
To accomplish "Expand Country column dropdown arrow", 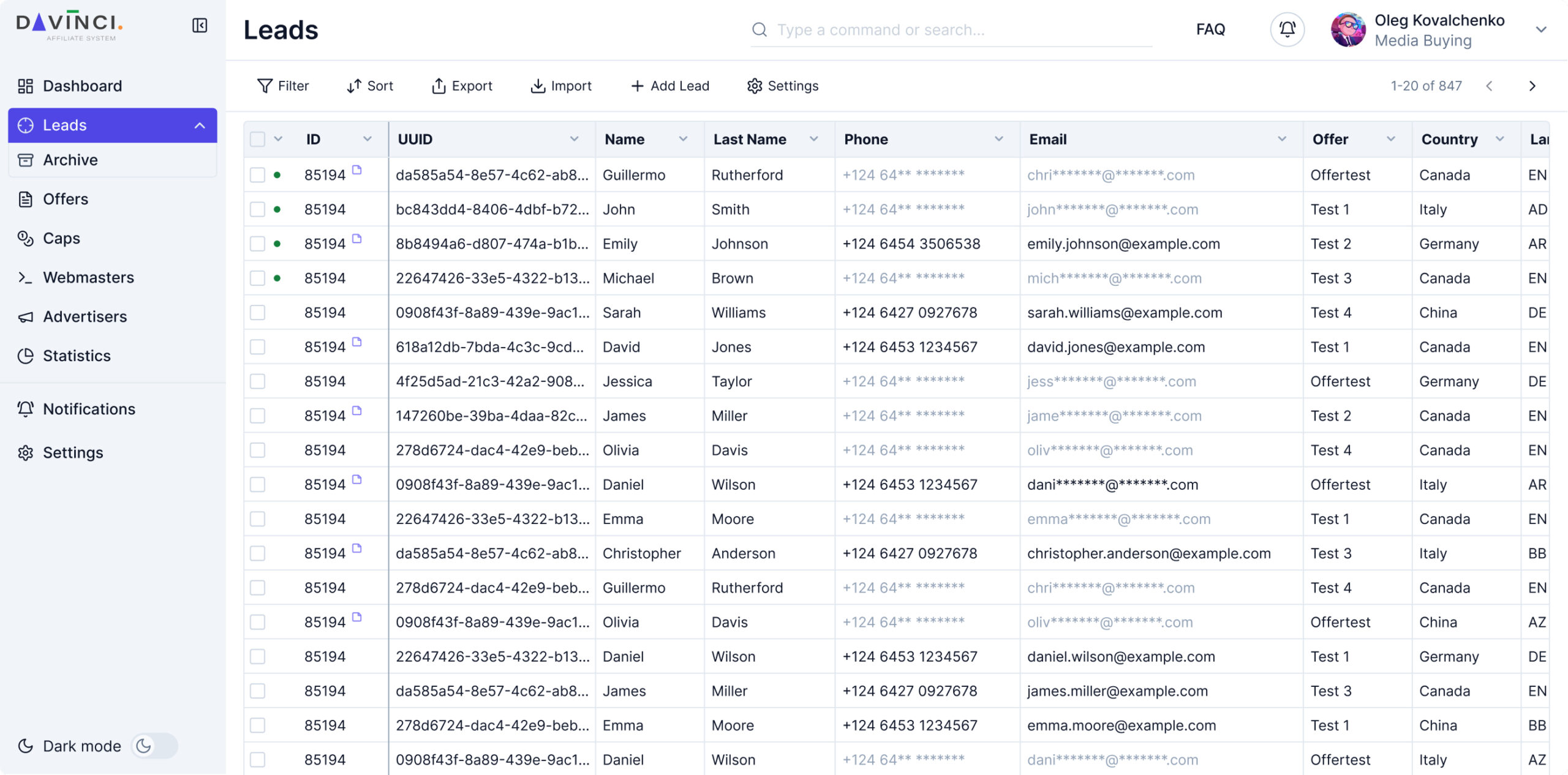I will point(1500,139).
